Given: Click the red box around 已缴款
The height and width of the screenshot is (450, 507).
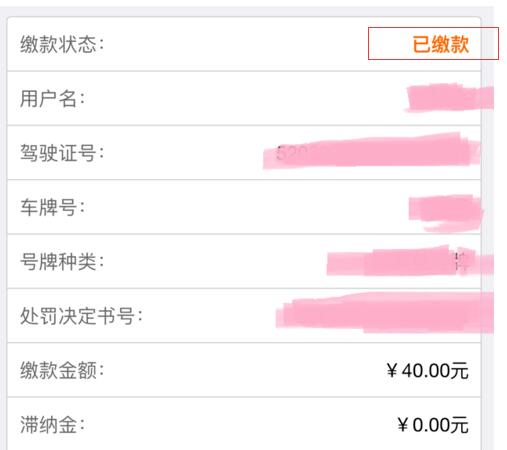Looking at the screenshot, I should click(x=433, y=44).
